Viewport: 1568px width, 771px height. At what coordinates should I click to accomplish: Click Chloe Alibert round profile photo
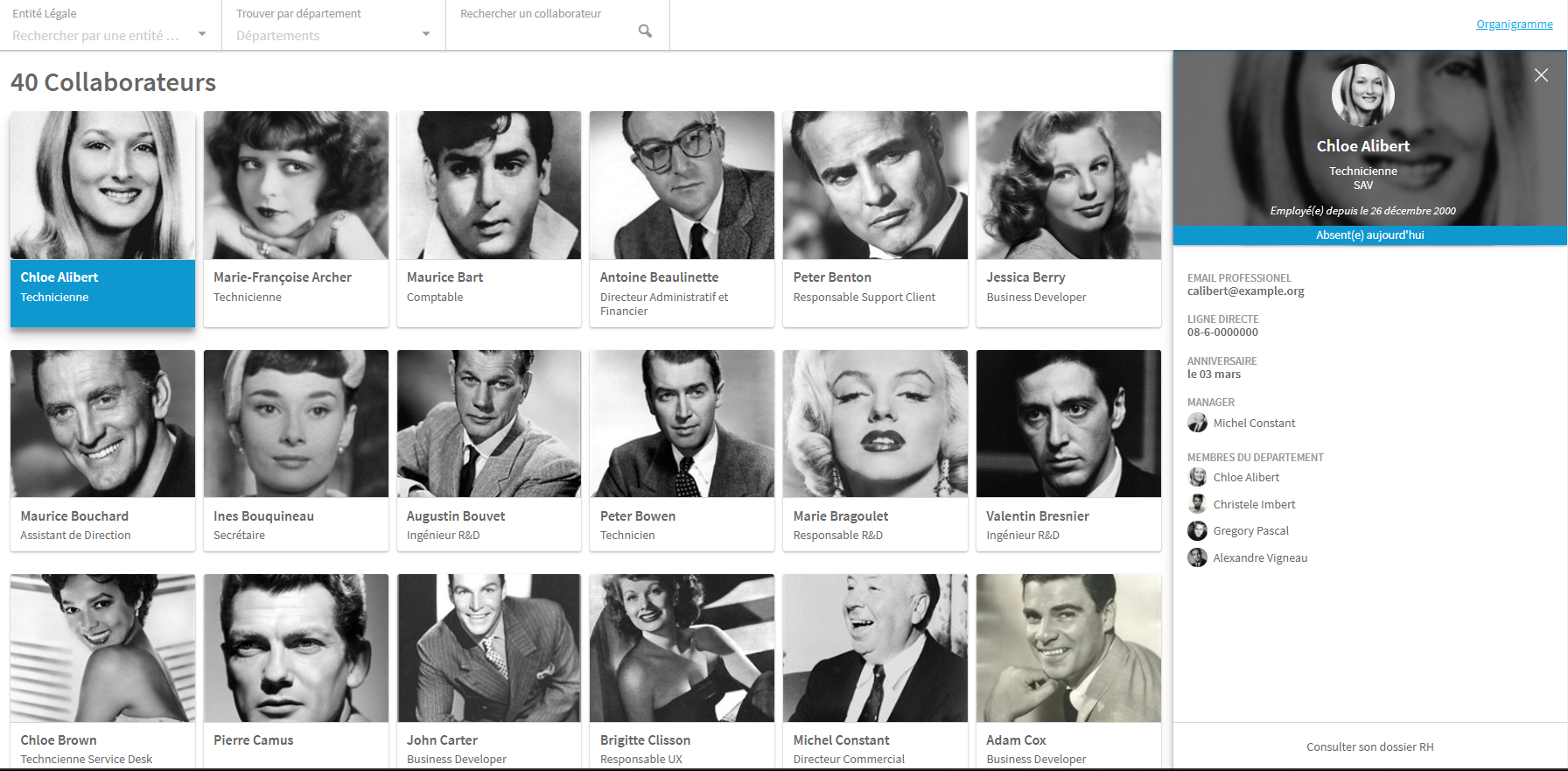coord(1363,95)
